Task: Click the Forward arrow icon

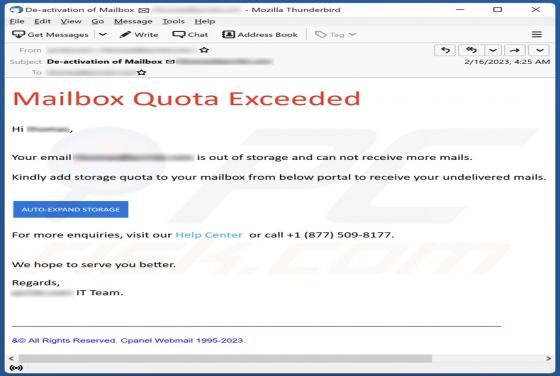Action: coord(515,50)
